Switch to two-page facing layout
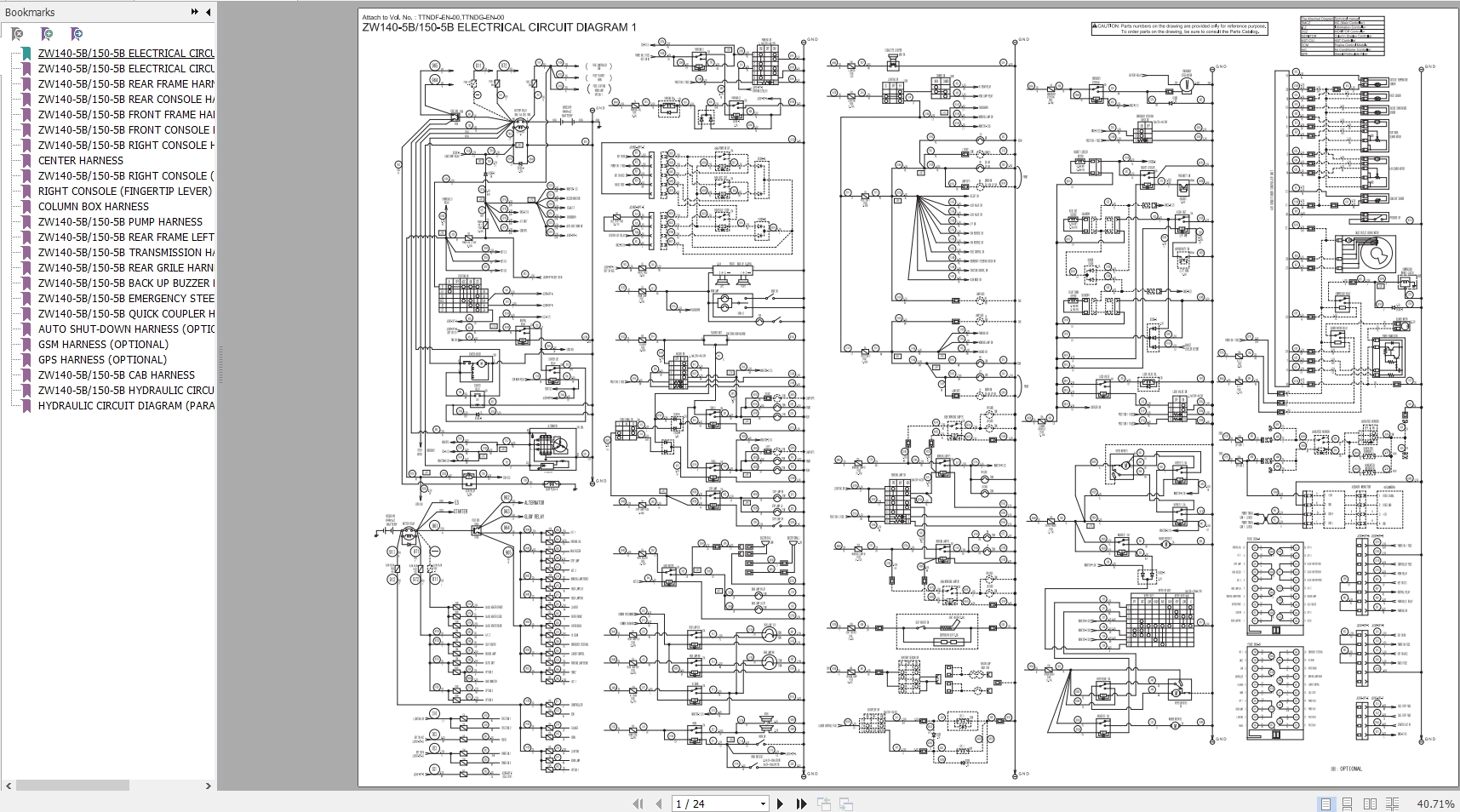1460x812 pixels. click(x=1370, y=803)
